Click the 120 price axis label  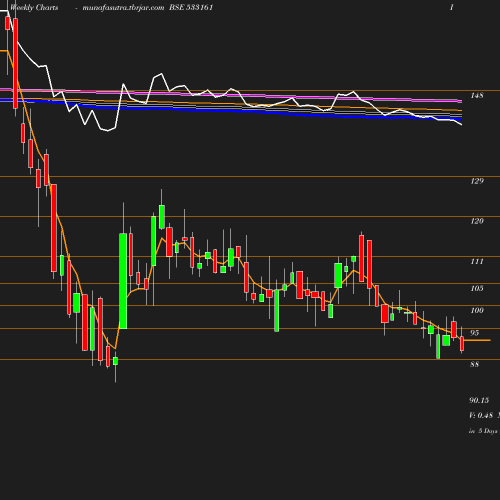pyautogui.click(x=477, y=221)
